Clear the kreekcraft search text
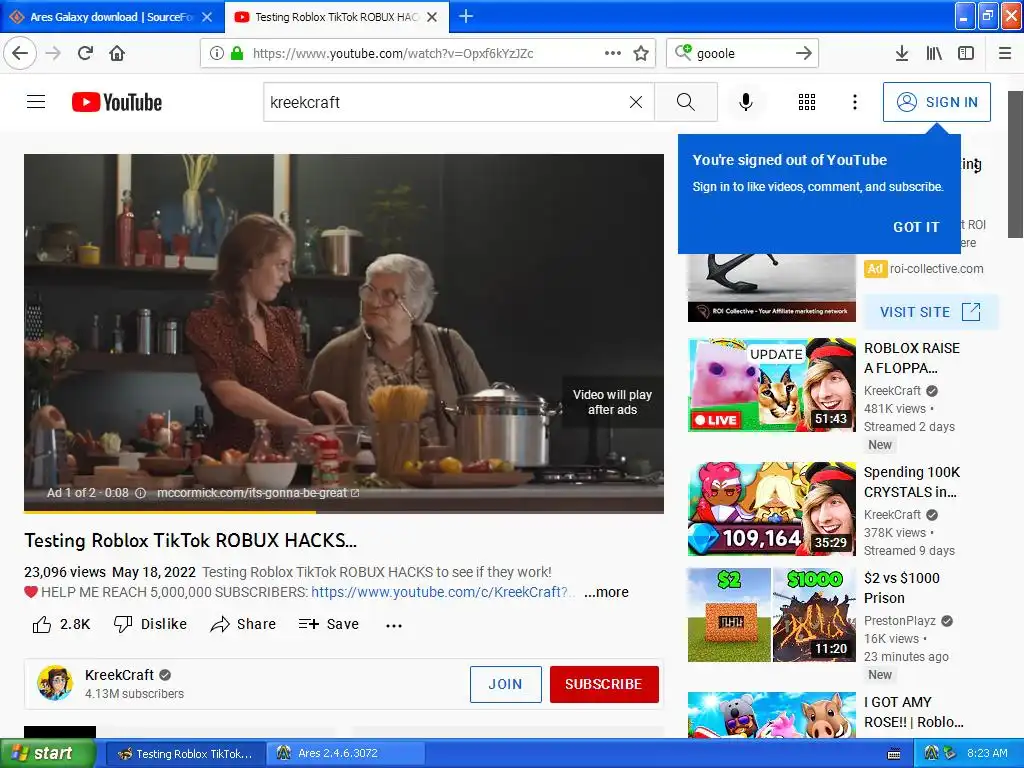Screen dimensions: 1024x768 [x=635, y=102]
